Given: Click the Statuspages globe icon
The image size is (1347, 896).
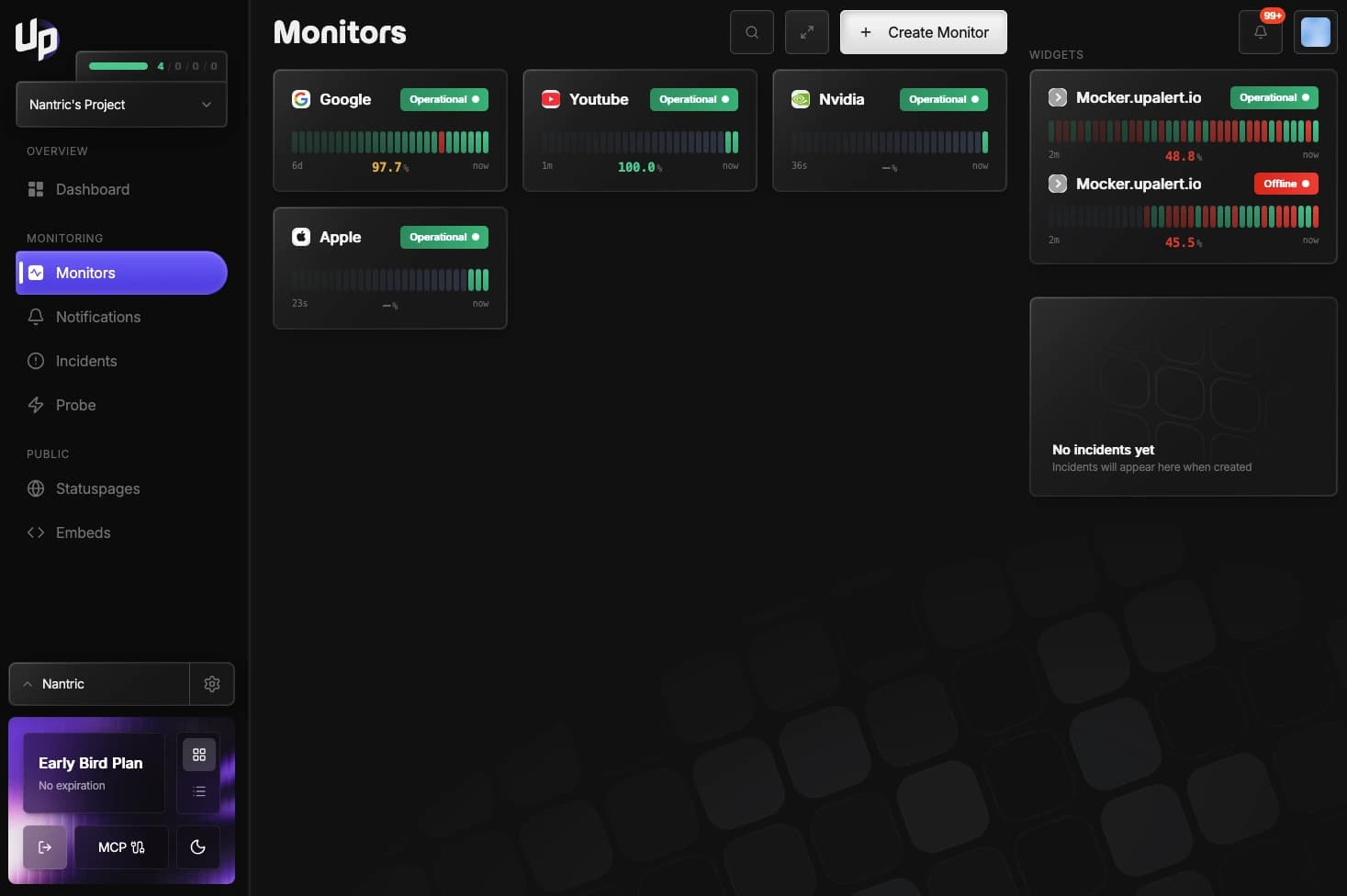Looking at the screenshot, I should click(35, 488).
